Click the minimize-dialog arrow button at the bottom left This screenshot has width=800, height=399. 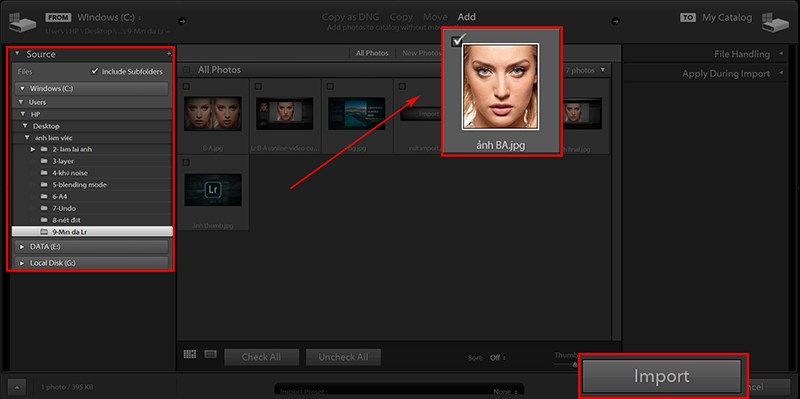(x=17, y=387)
